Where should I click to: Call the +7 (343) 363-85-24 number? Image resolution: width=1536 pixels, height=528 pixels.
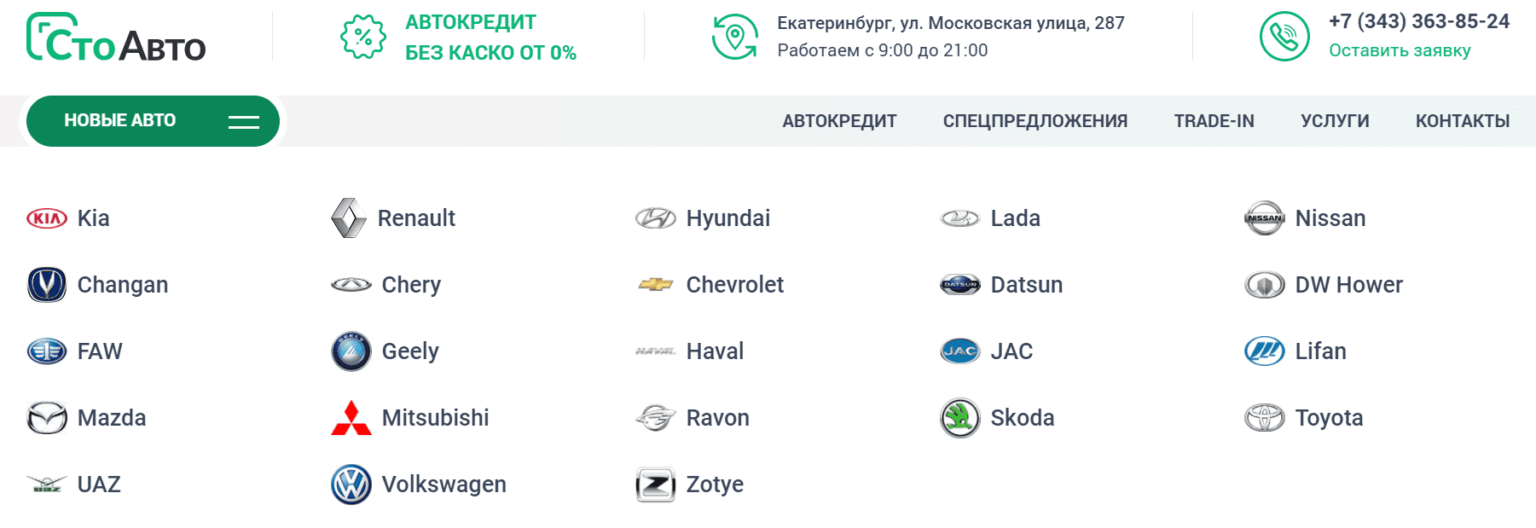click(x=1419, y=21)
